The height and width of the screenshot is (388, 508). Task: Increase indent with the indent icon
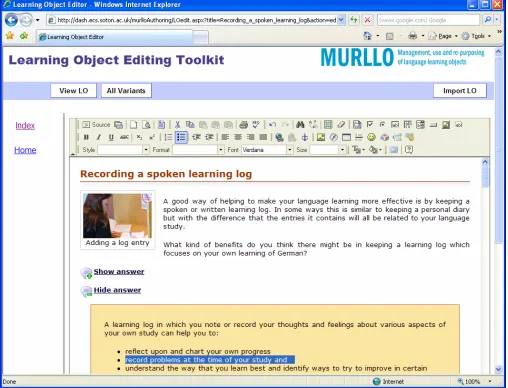pos(209,137)
